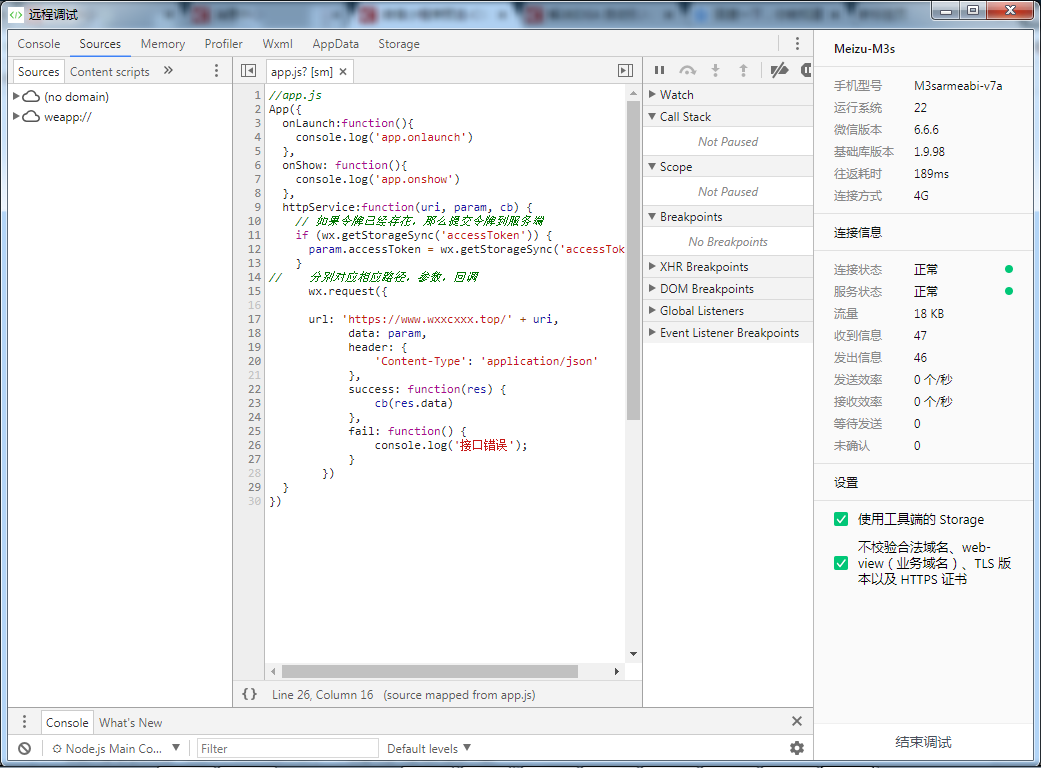The height and width of the screenshot is (768, 1041).
Task: Click the code editor vertical scrollbar thumb
Action: [633, 261]
